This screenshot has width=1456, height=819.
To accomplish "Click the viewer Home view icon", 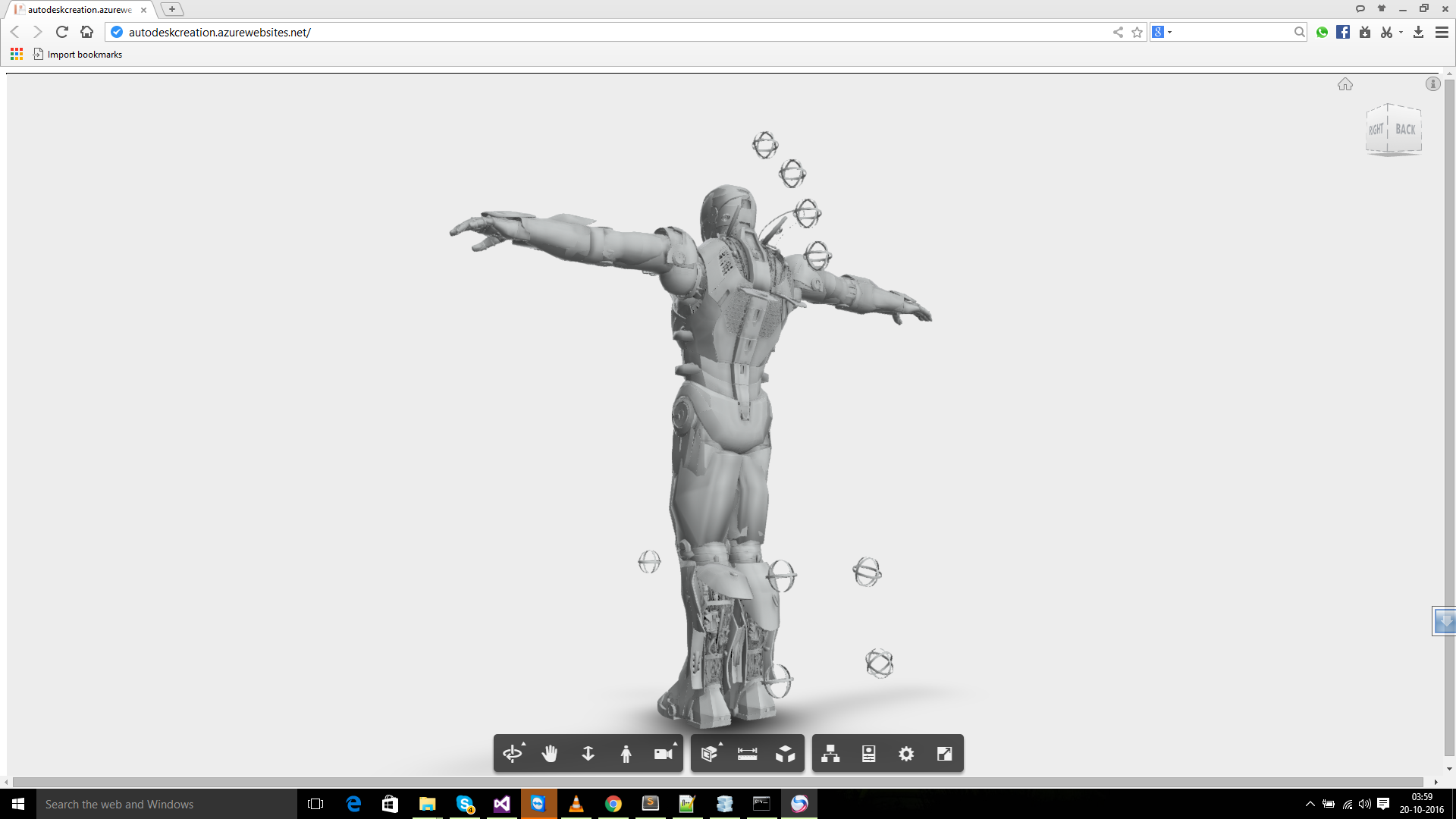I will [1345, 84].
